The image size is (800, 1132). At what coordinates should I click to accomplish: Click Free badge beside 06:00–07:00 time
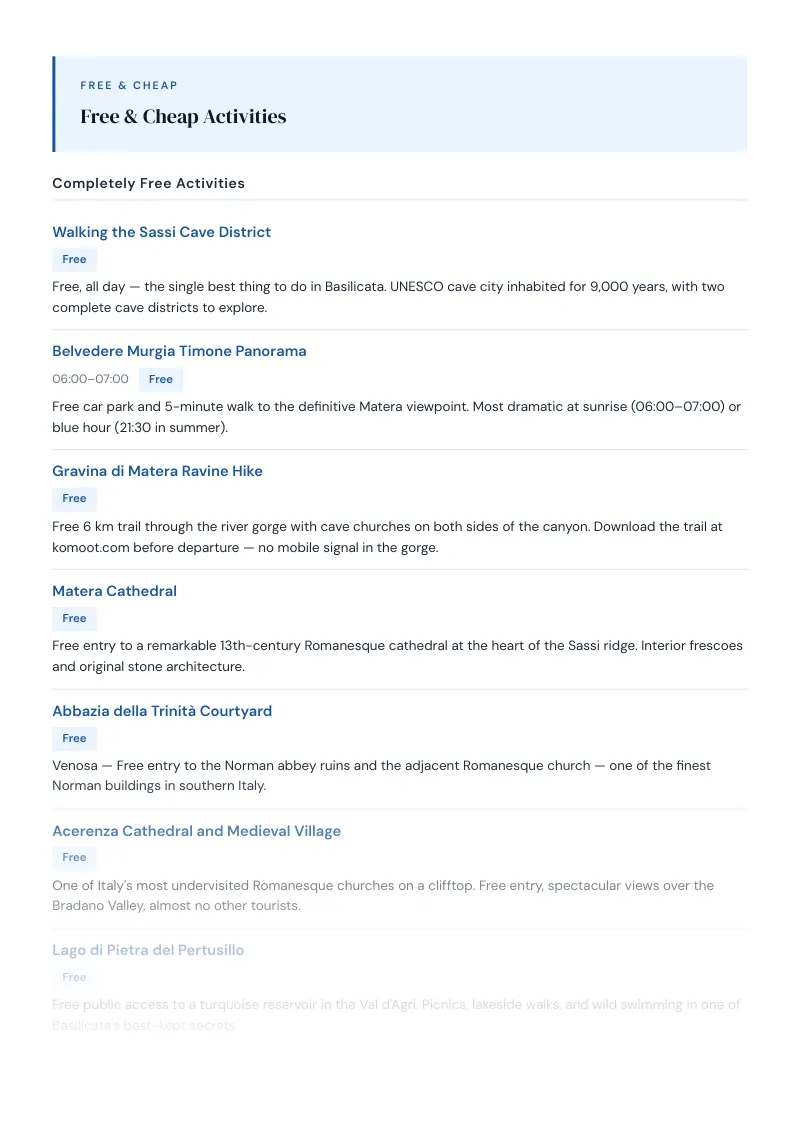click(161, 379)
